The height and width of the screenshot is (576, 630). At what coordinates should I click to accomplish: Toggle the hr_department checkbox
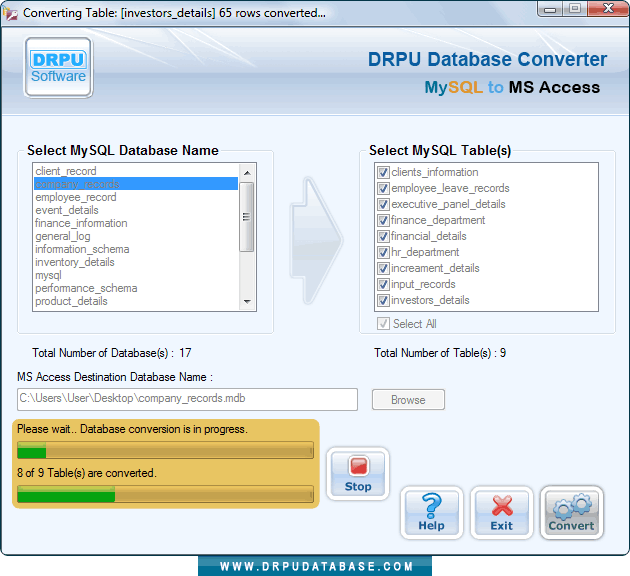[383, 252]
